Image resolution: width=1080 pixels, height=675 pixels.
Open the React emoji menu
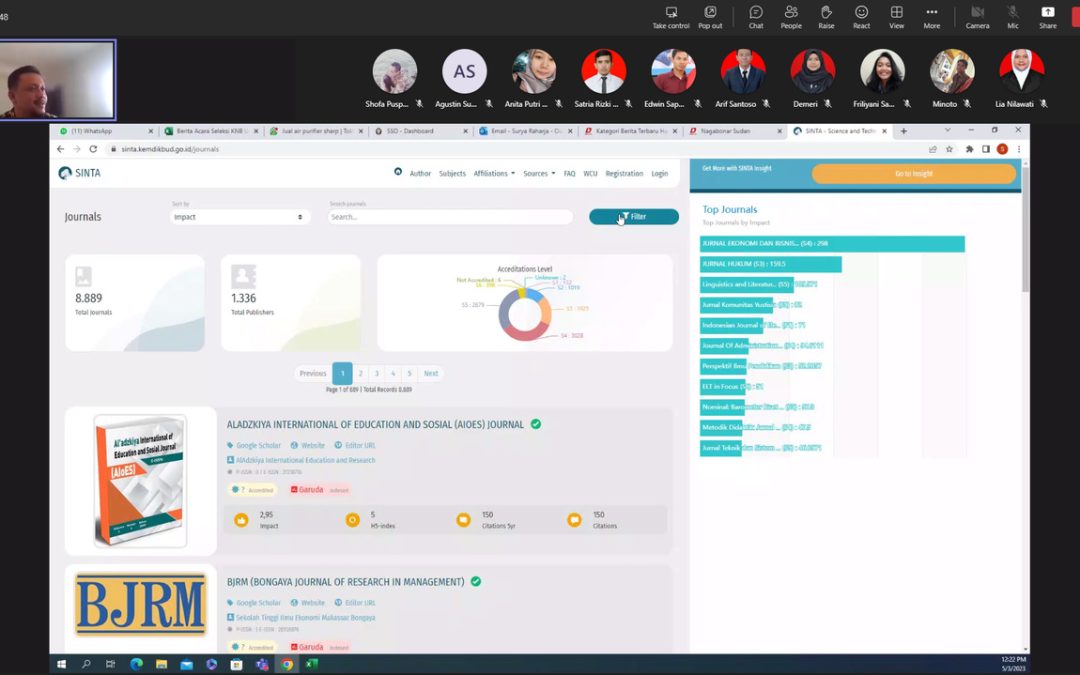(x=861, y=17)
